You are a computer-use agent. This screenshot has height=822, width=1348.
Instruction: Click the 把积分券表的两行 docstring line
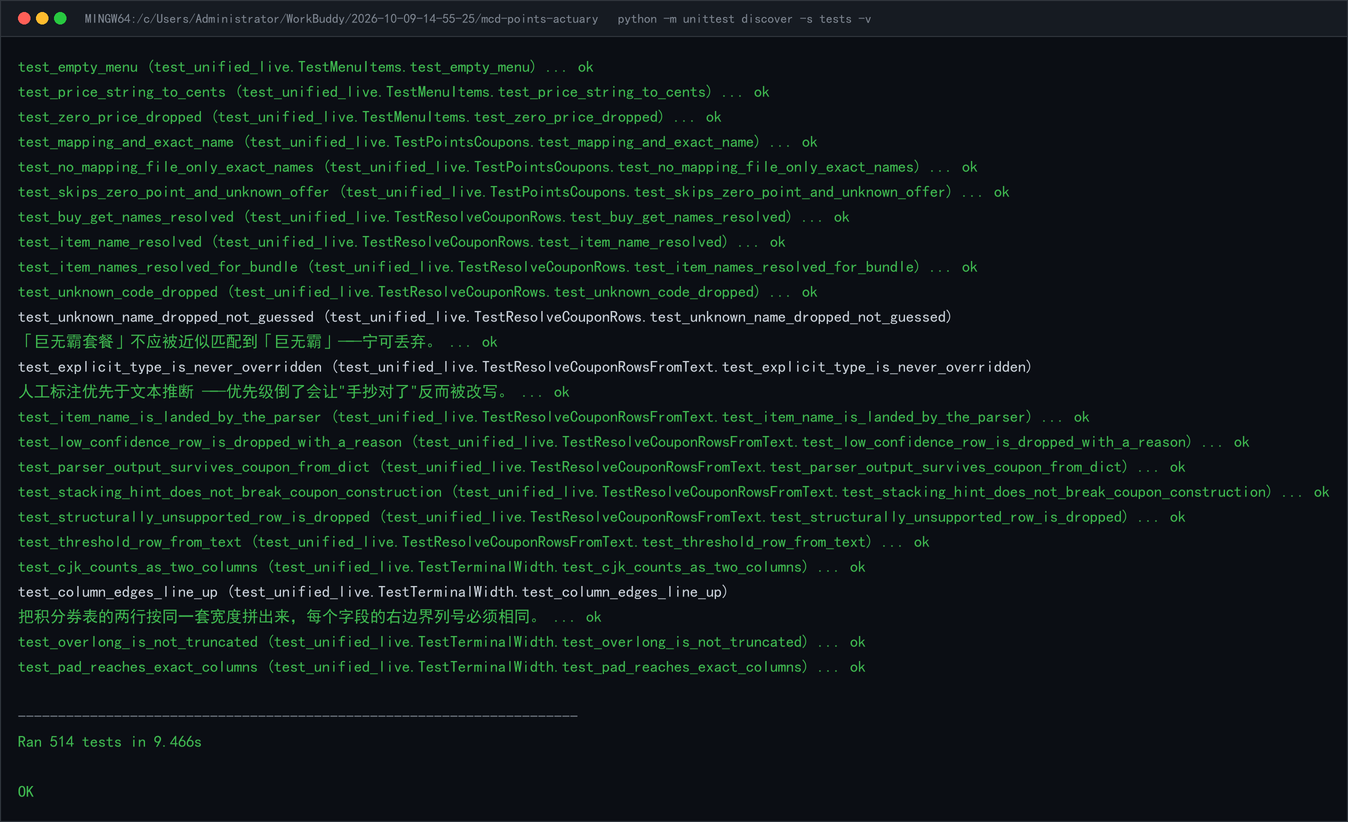[309, 617]
